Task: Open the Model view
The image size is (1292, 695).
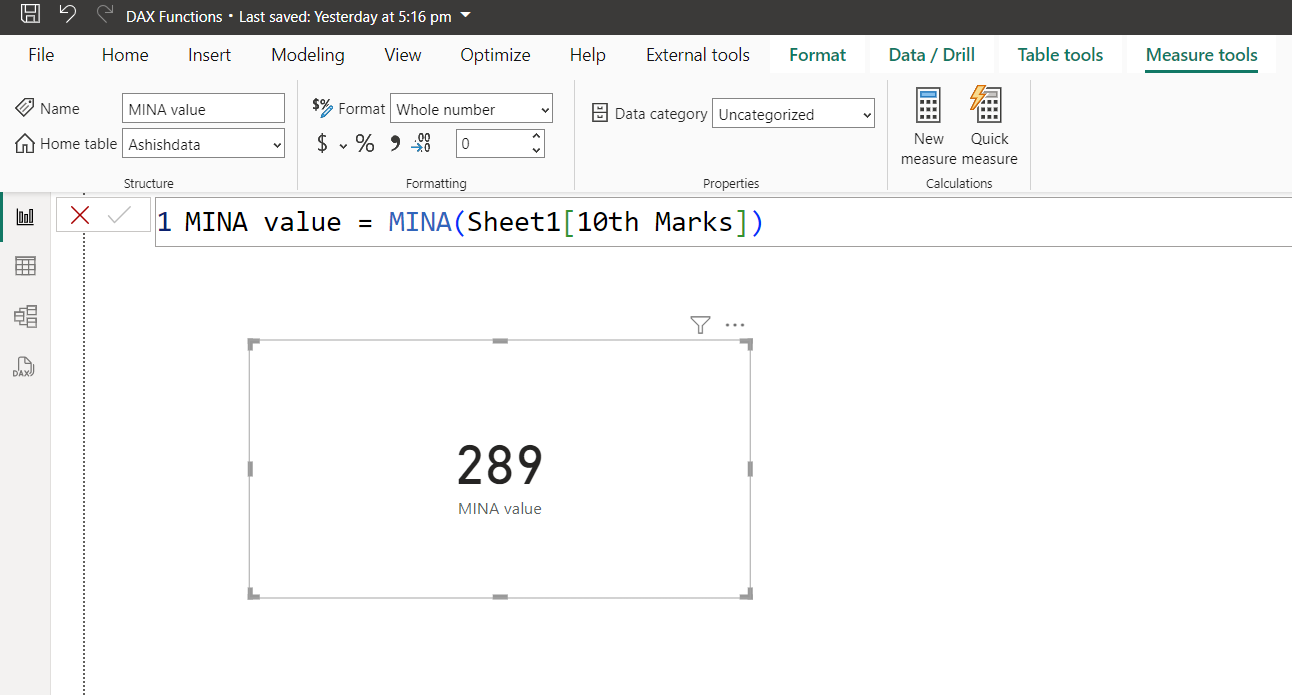Action: pos(24,316)
